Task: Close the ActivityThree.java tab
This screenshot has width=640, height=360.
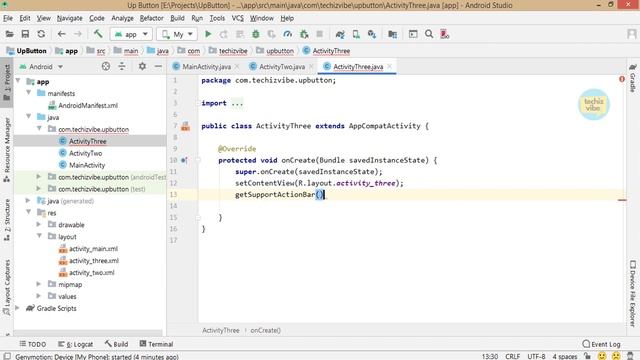Action: tap(389, 66)
